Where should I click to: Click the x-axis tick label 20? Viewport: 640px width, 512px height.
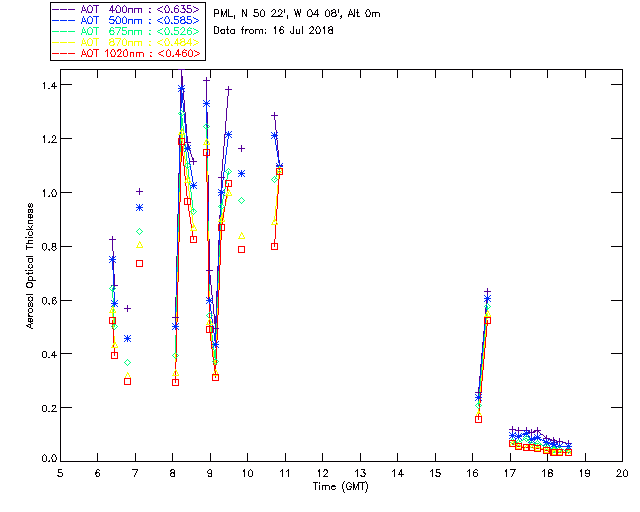tap(622, 472)
